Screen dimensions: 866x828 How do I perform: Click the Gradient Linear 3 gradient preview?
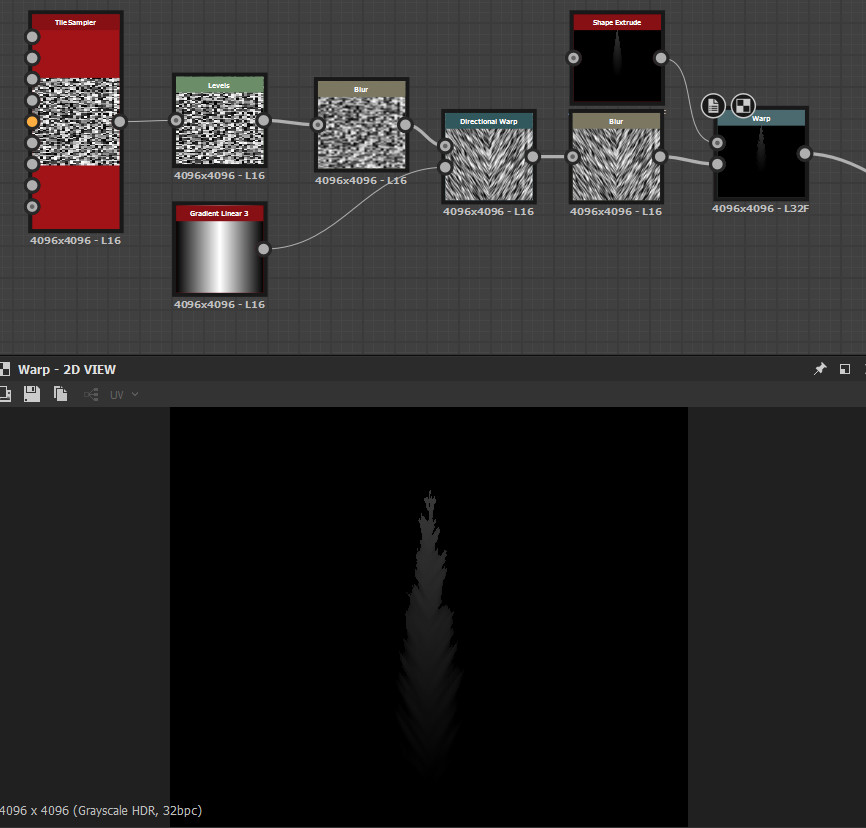coord(219,253)
